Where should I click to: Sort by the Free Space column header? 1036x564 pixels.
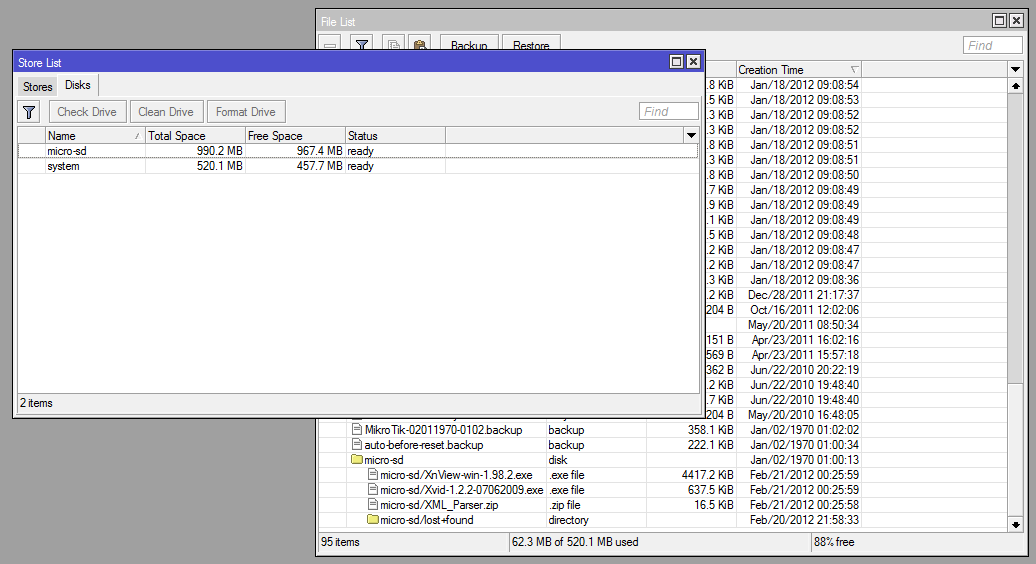point(295,135)
